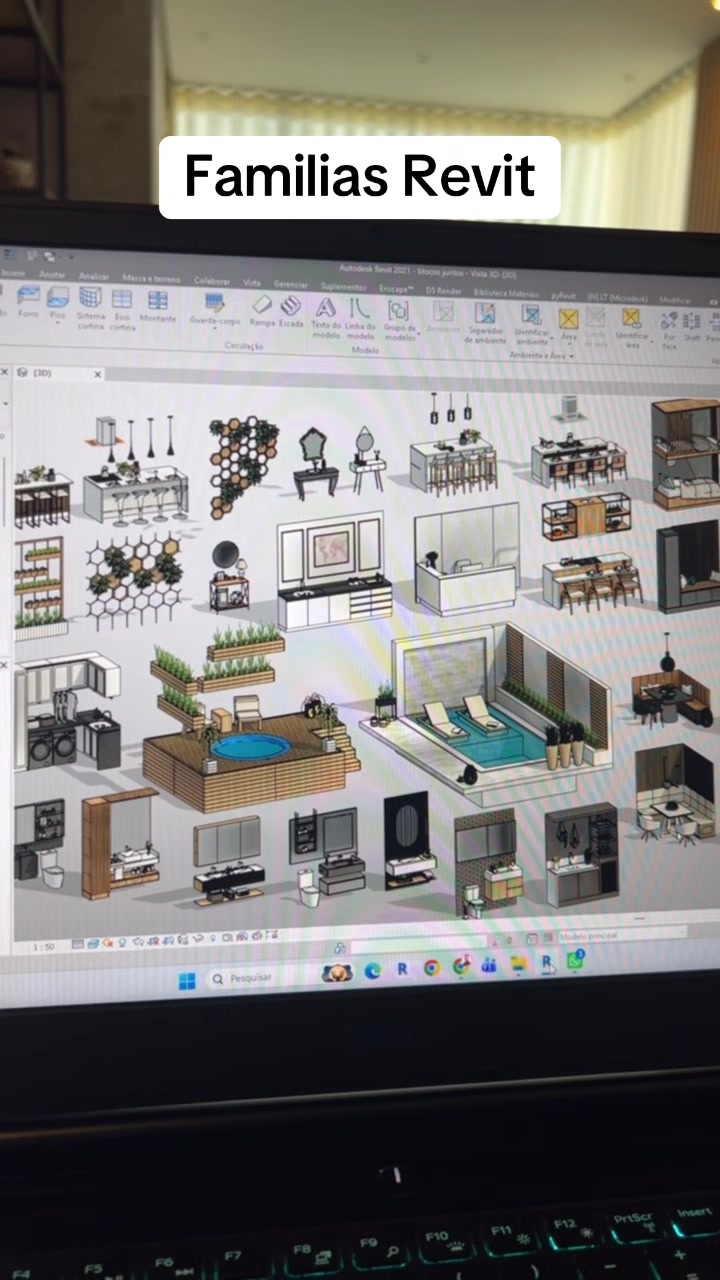Select the Montante mullion tool
This screenshot has height=1280, width=720.
coord(158,304)
